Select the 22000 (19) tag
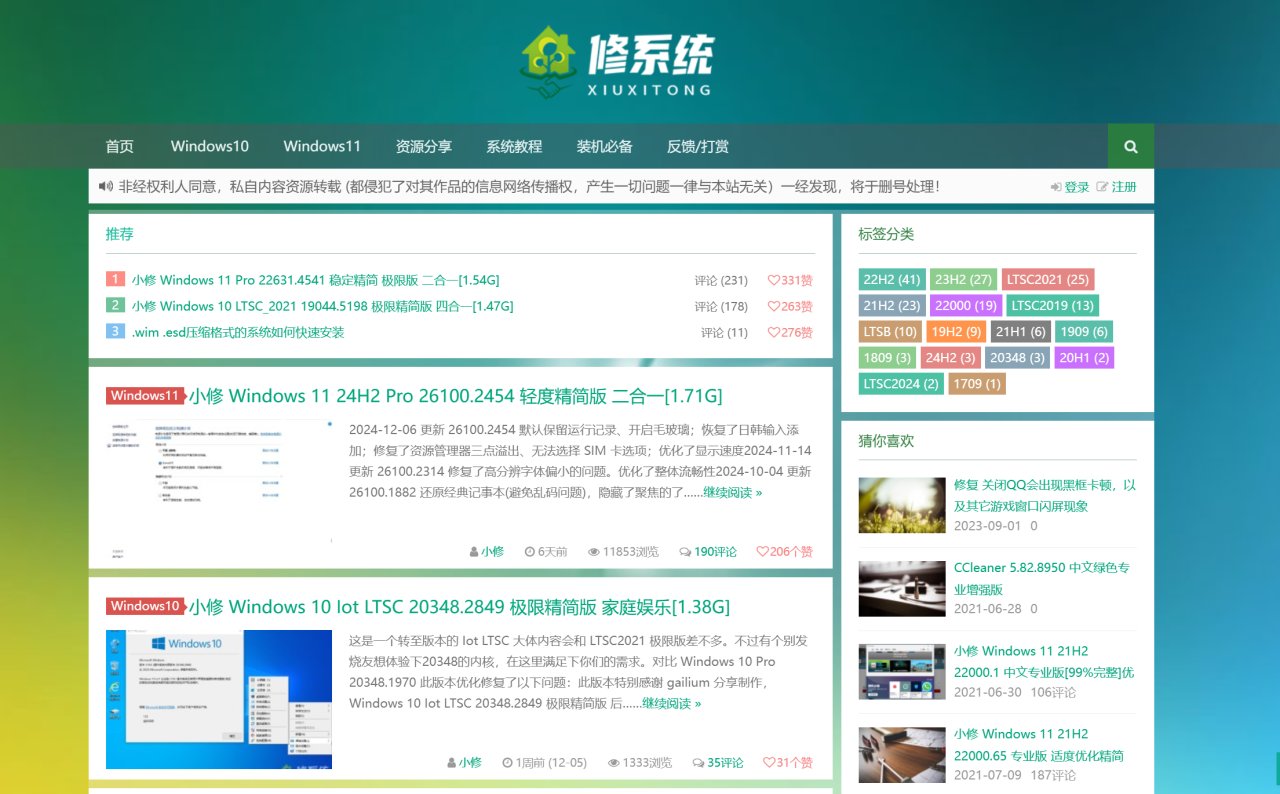The width and height of the screenshot is (1280, 794). click(966, 305)
